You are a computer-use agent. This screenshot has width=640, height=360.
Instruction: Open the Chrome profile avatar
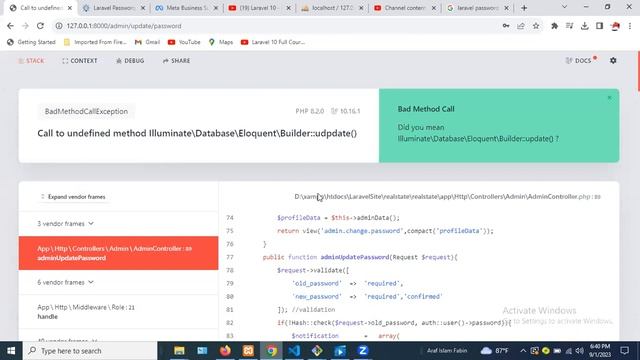[615, 26]
